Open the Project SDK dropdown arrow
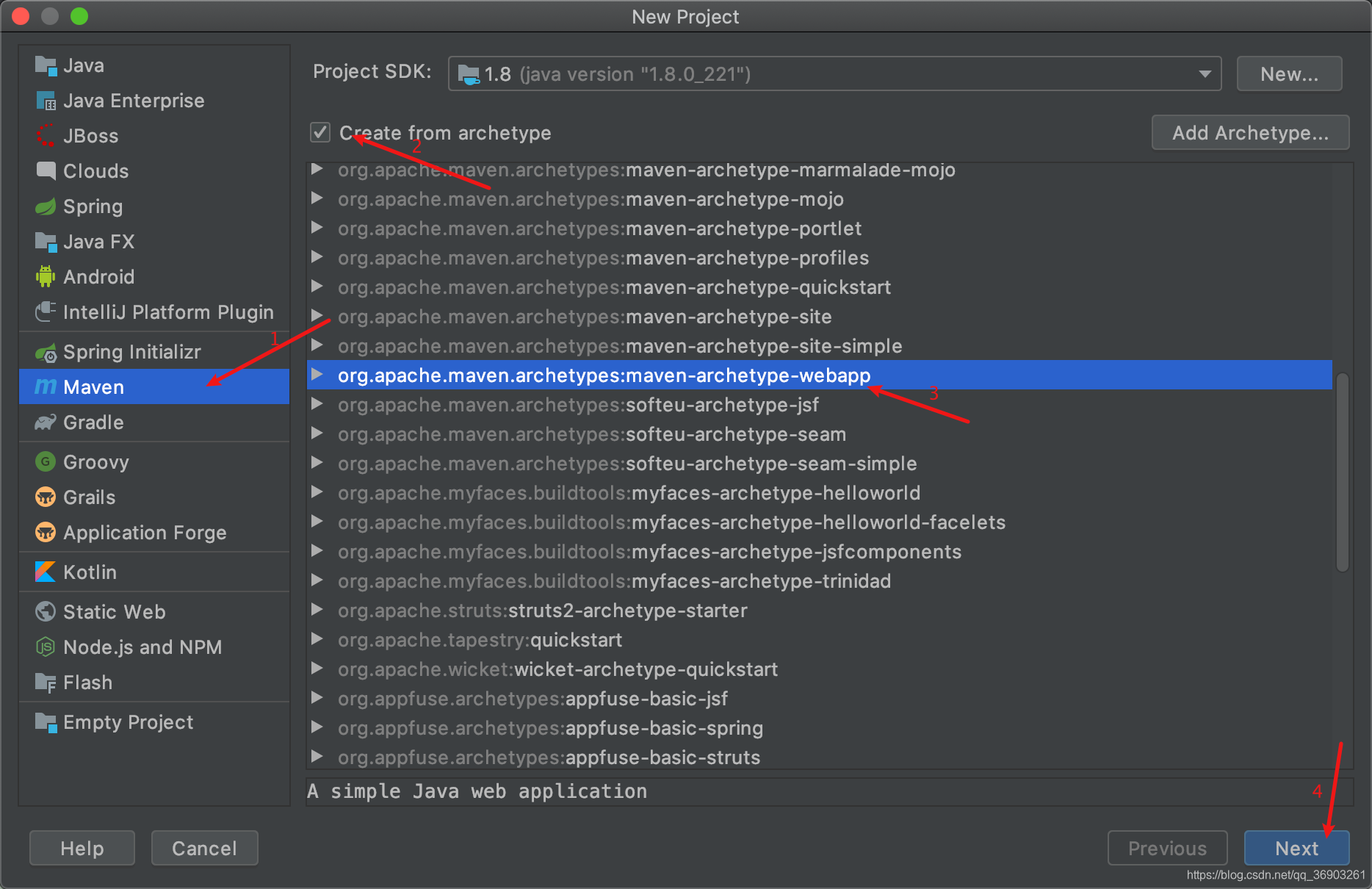Screen dimensions: 1372x889 tap(1205, 74)
